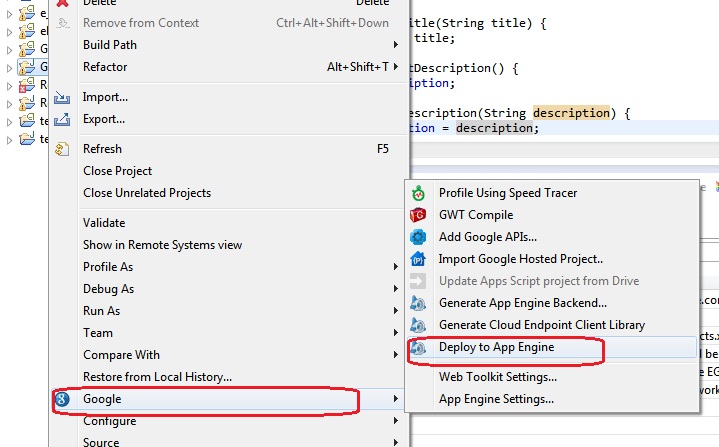The image size is (719, 447).
Task: Click the Add Google APIs gear icon
Action: (419, 237)
